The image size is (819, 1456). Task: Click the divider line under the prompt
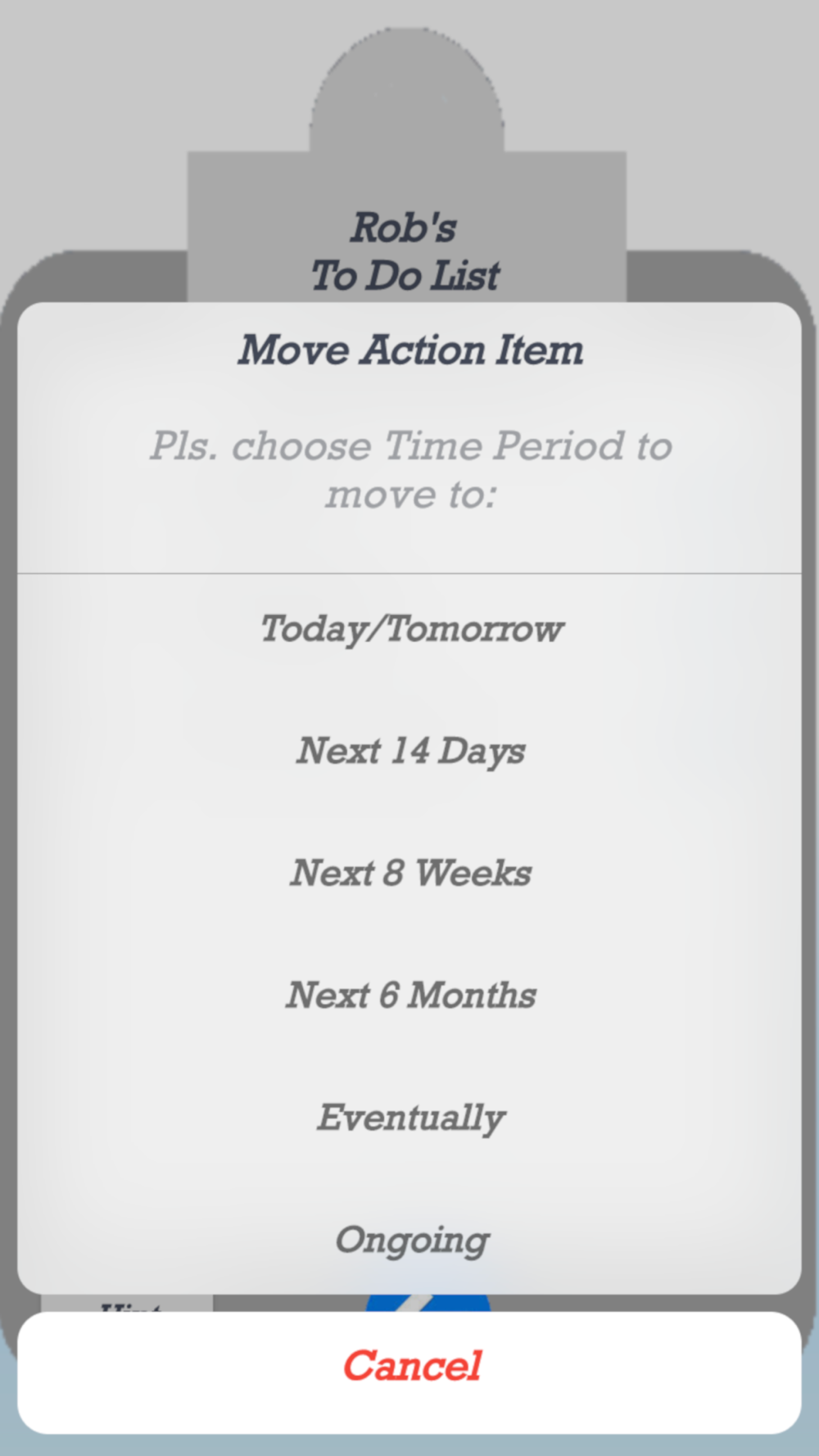coord(409,573)
